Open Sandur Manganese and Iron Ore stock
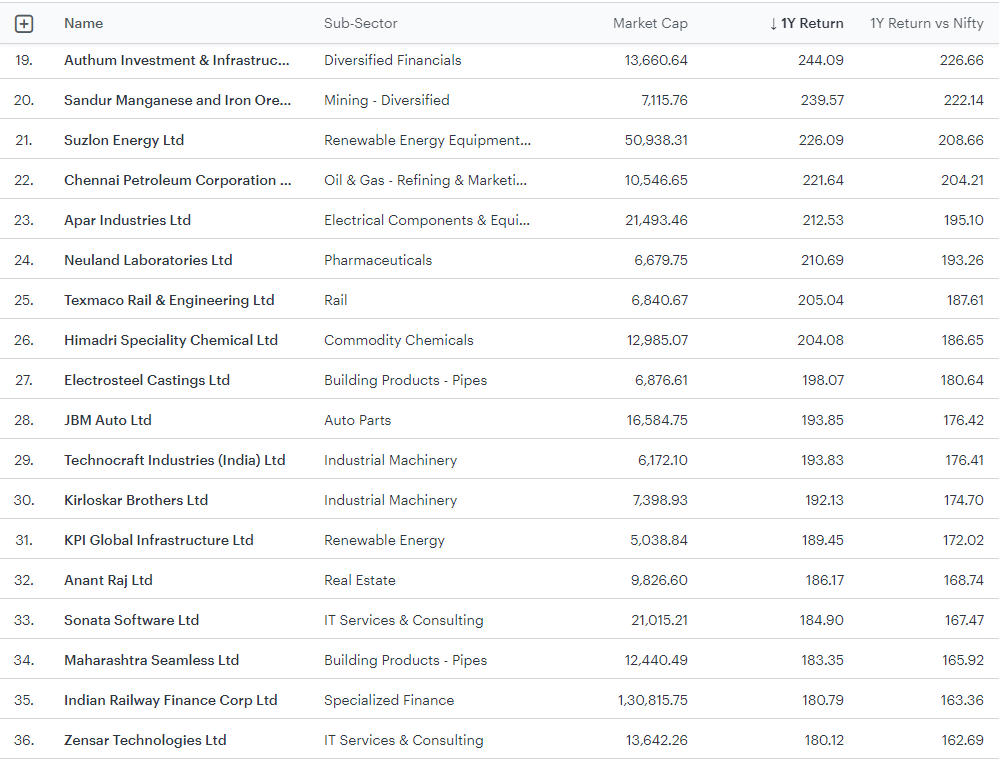Screen dimensions: 999x760 point(177,101)
